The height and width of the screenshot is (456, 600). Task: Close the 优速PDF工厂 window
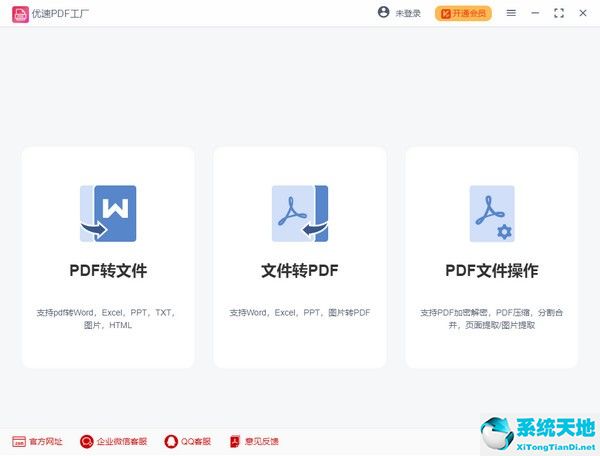coord(583,13)
